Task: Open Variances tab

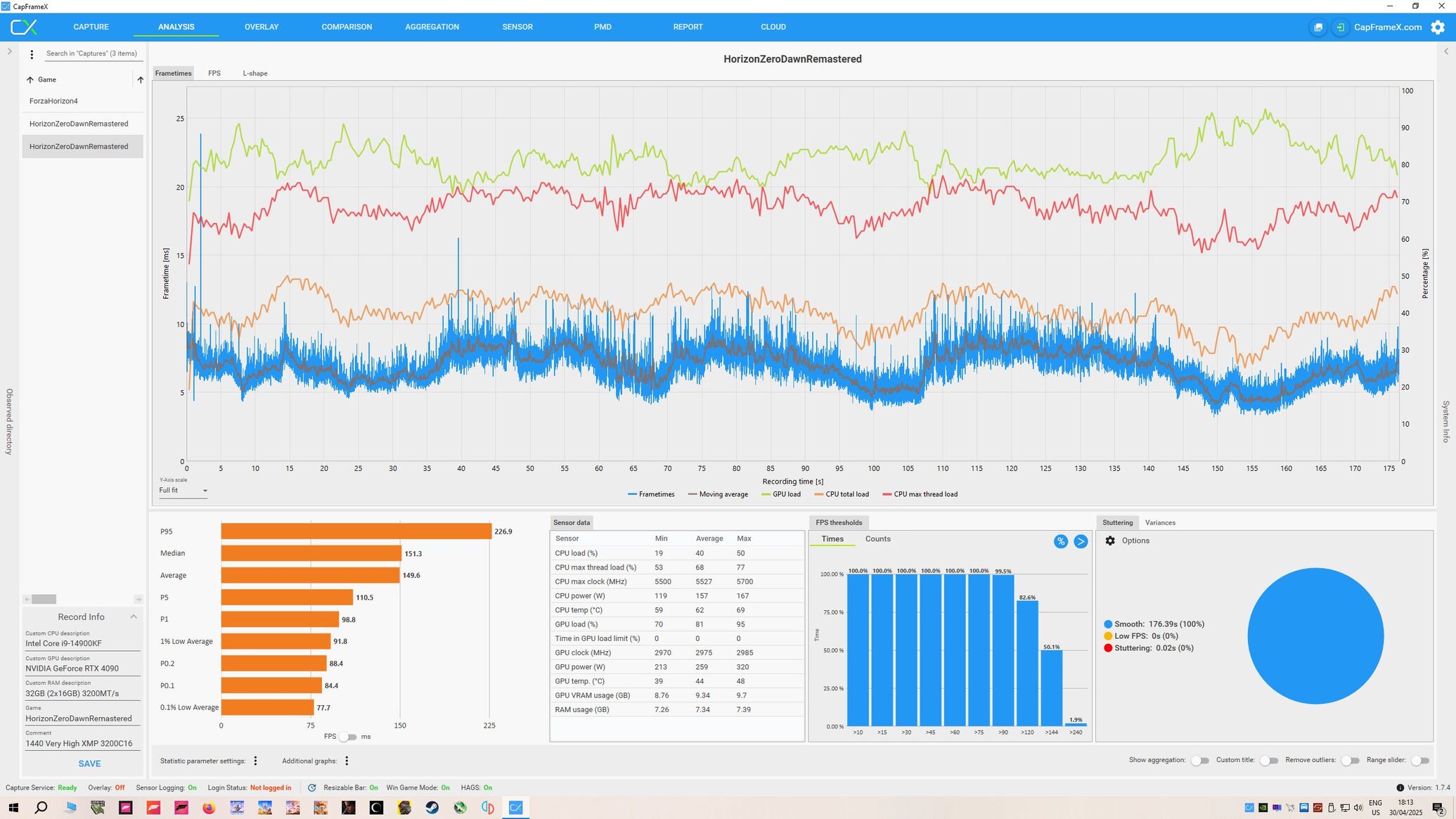Action: point(1160,523)
